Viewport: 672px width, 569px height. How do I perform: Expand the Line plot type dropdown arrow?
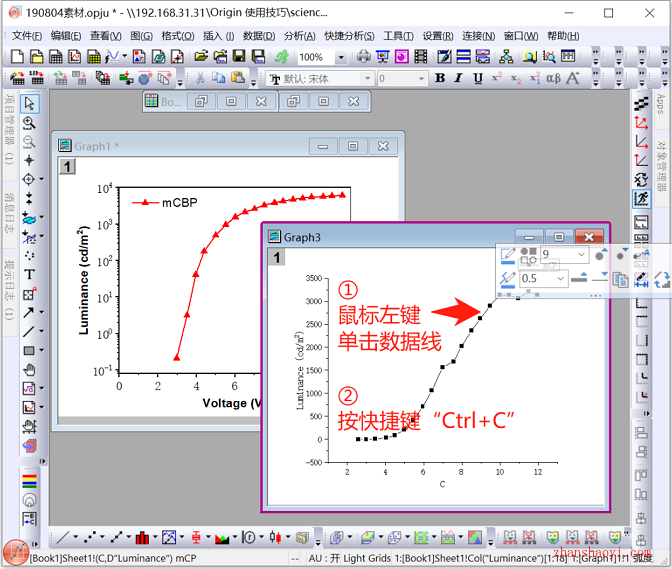(75, 536)
